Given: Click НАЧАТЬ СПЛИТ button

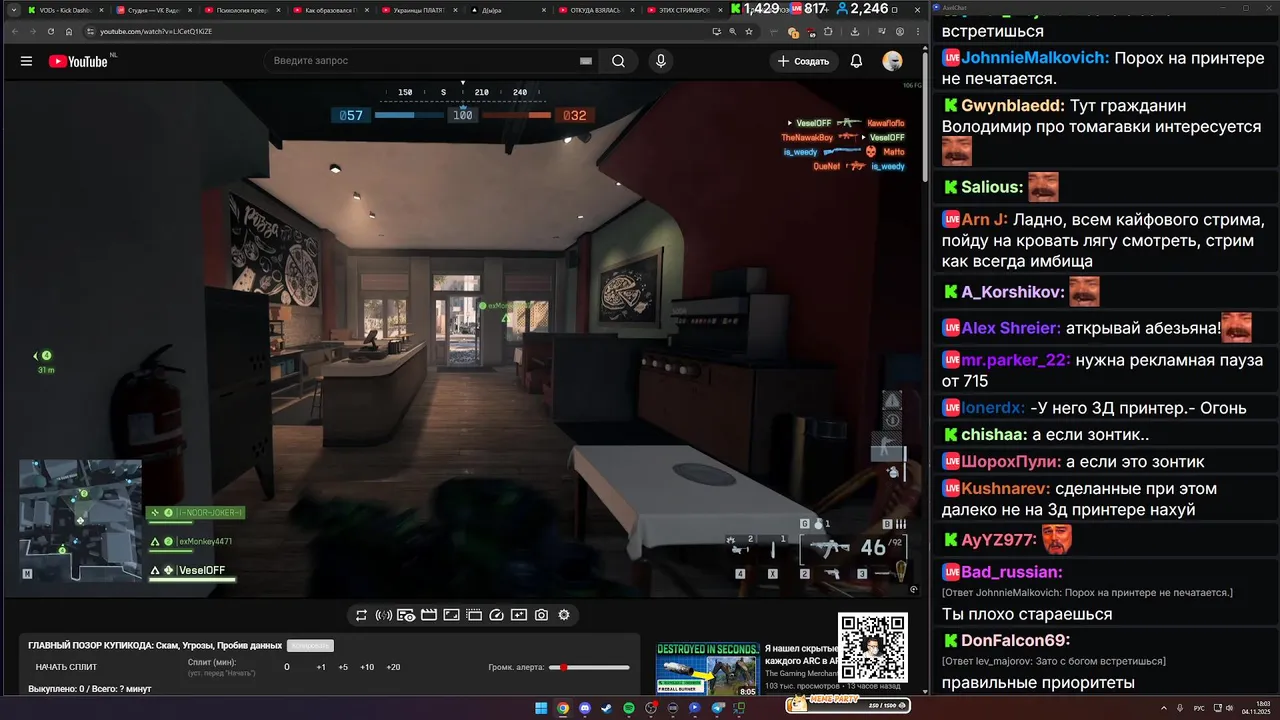Looking at the screenshot, I should pyautogui.click(x=66, y=667).
